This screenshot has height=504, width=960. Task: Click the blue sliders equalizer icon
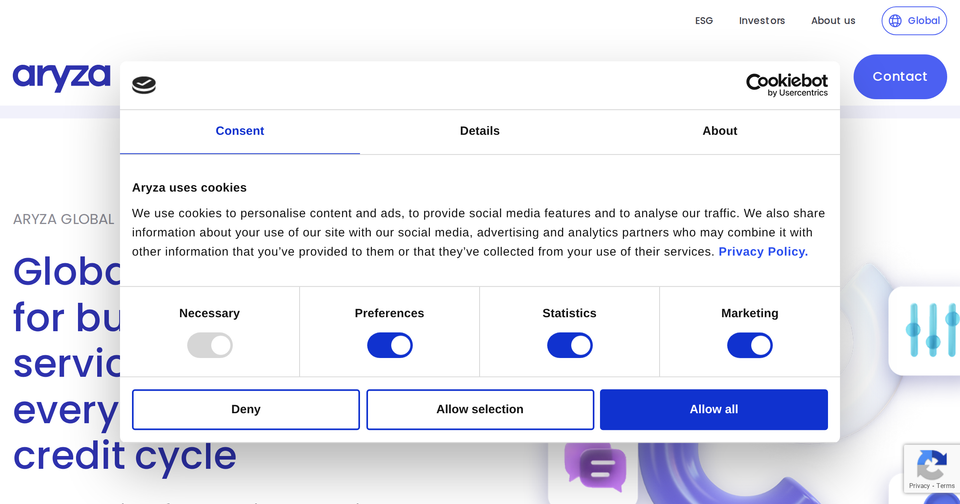tap(930, 330)
